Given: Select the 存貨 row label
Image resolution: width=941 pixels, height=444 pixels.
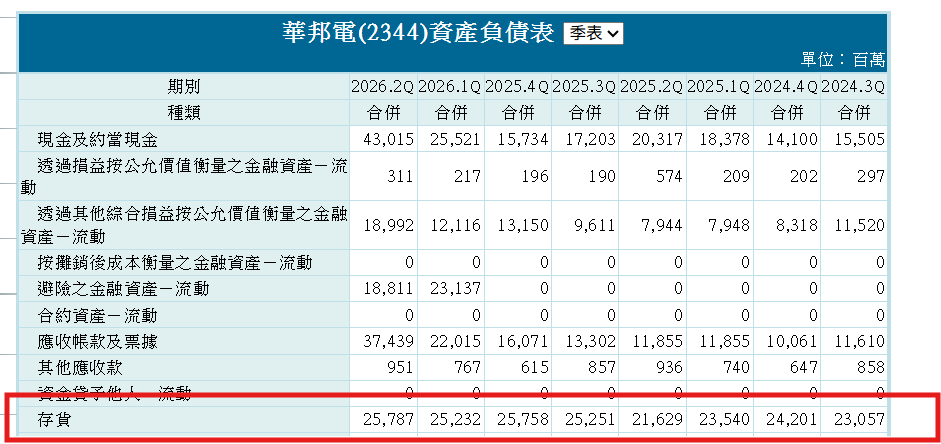Looking at the screenshot, I should 53,419.
